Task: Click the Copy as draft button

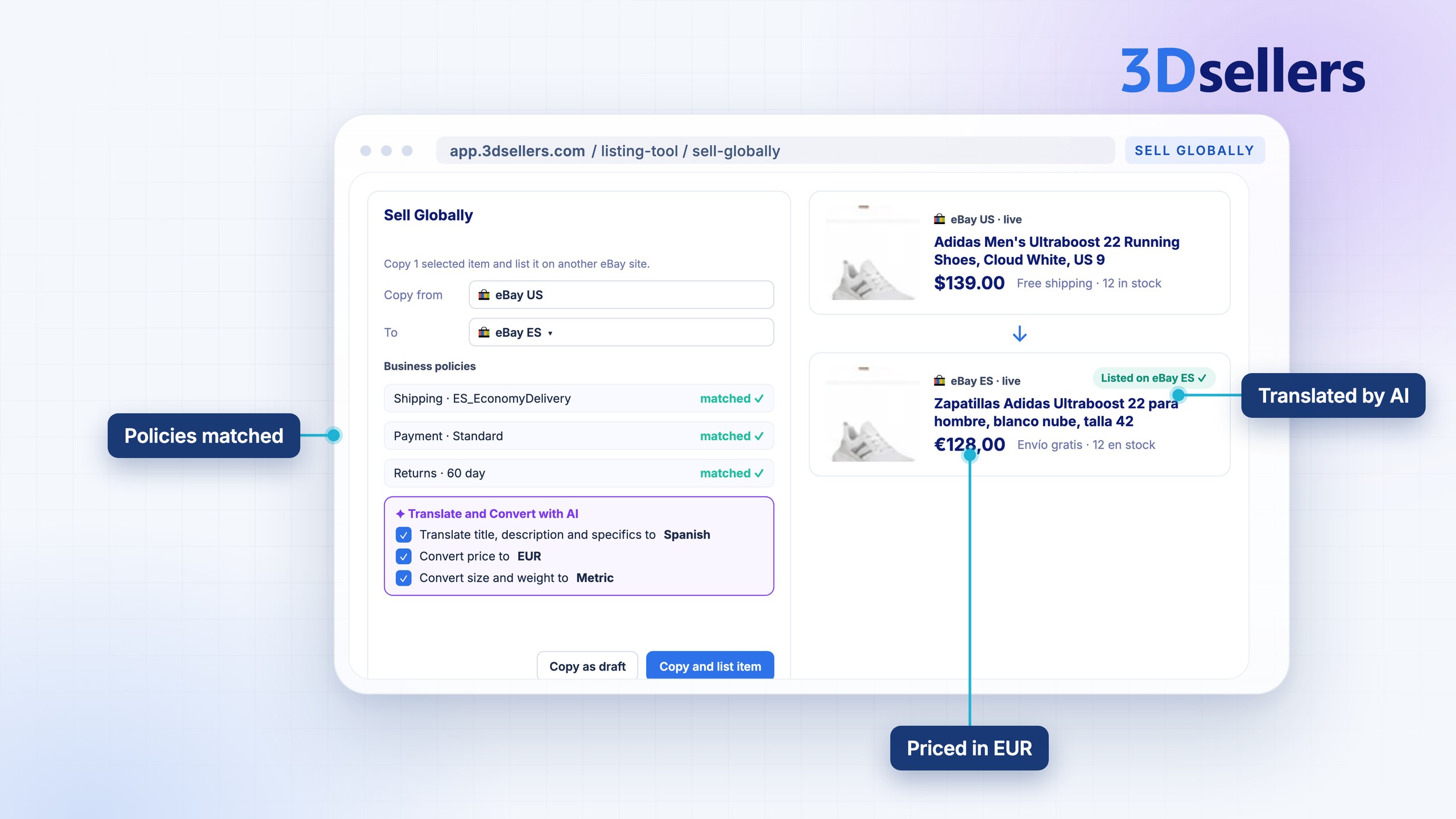Action: pos(587,666)
